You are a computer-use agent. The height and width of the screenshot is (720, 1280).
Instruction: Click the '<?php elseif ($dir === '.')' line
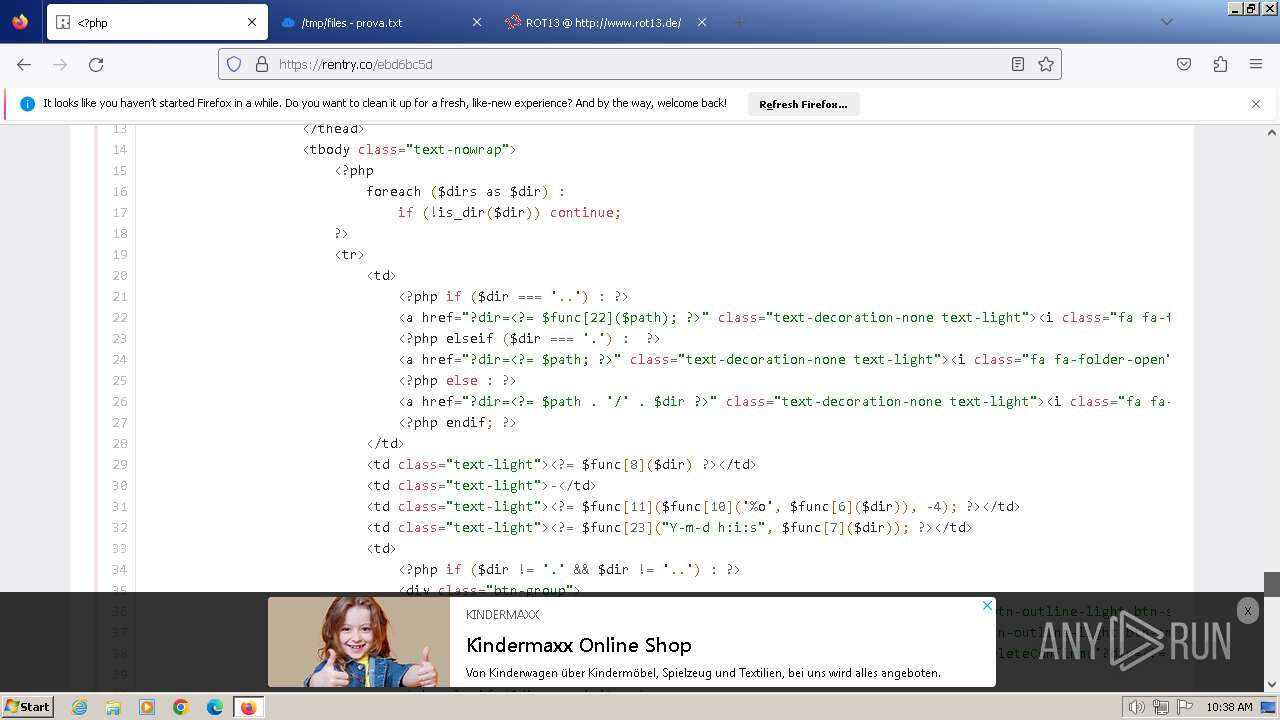pyautogui.click(x=529, y=338)
